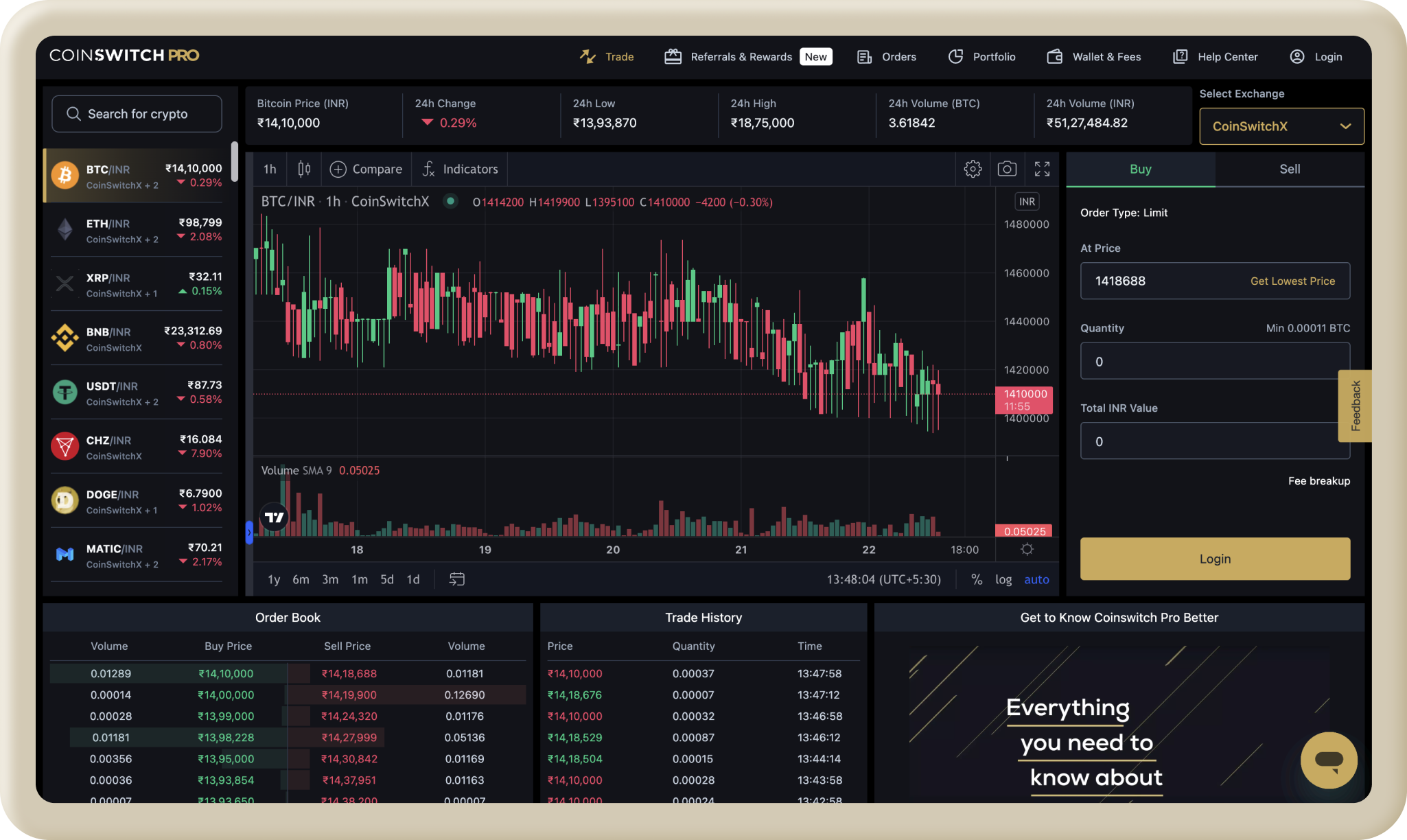The image size is (1407, 840).
Task: Click the MATIC coin icon
Action: (65, 554)
